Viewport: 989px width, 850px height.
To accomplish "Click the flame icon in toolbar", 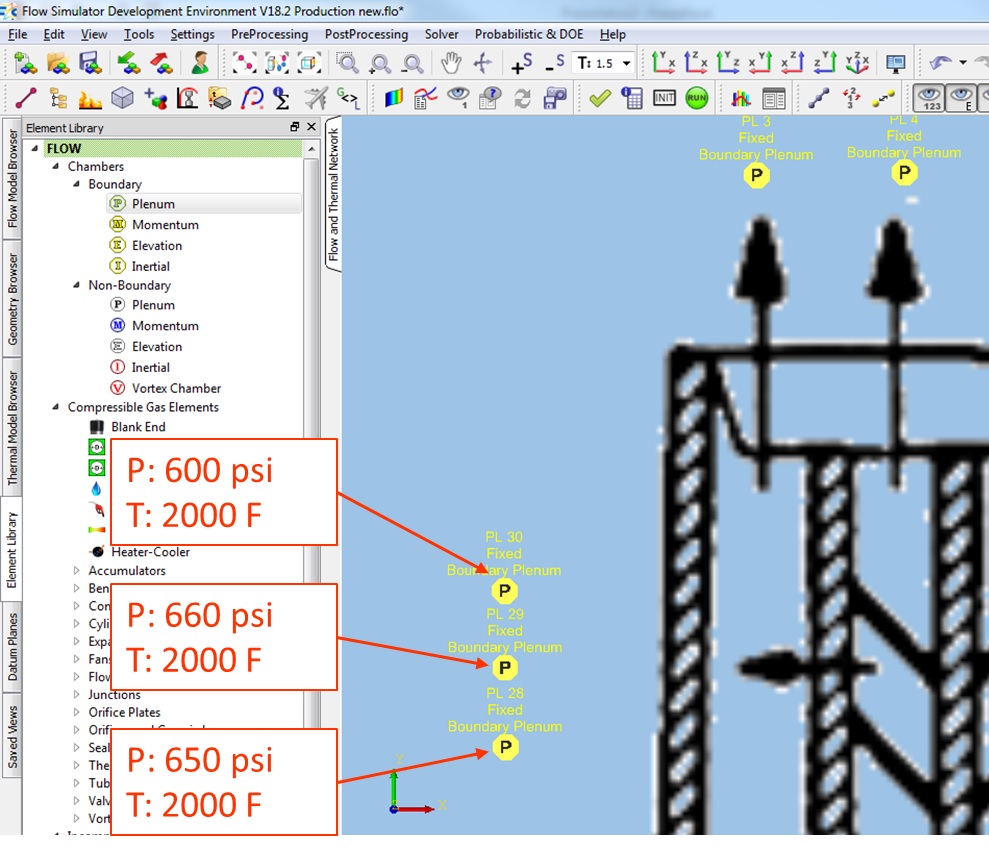I will coord(90,98).
